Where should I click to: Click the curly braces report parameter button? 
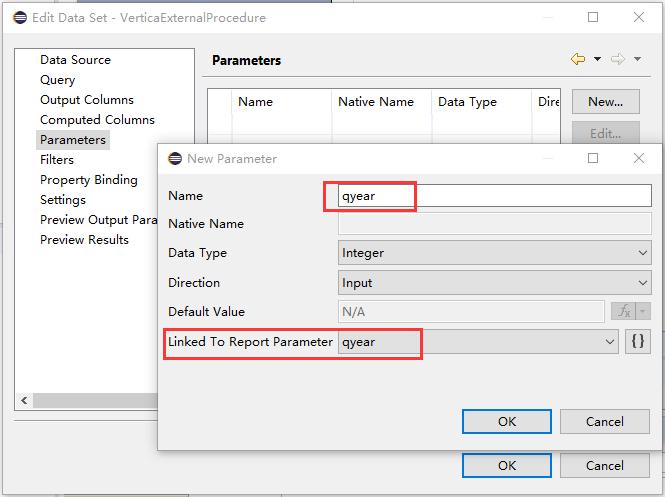[x=638, y=342]
